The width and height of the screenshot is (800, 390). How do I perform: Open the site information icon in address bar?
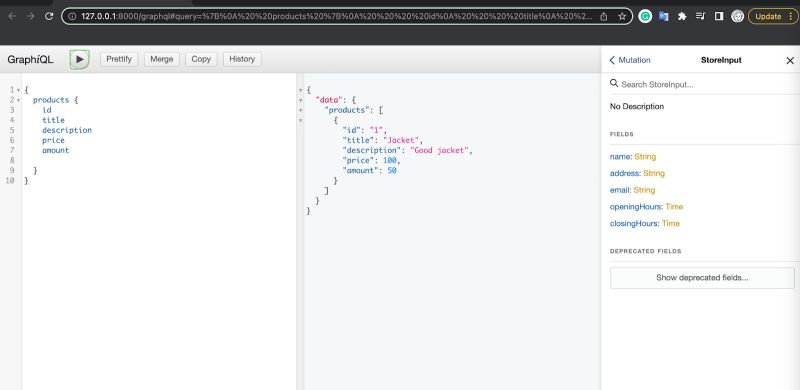click(x=72, y=16)
